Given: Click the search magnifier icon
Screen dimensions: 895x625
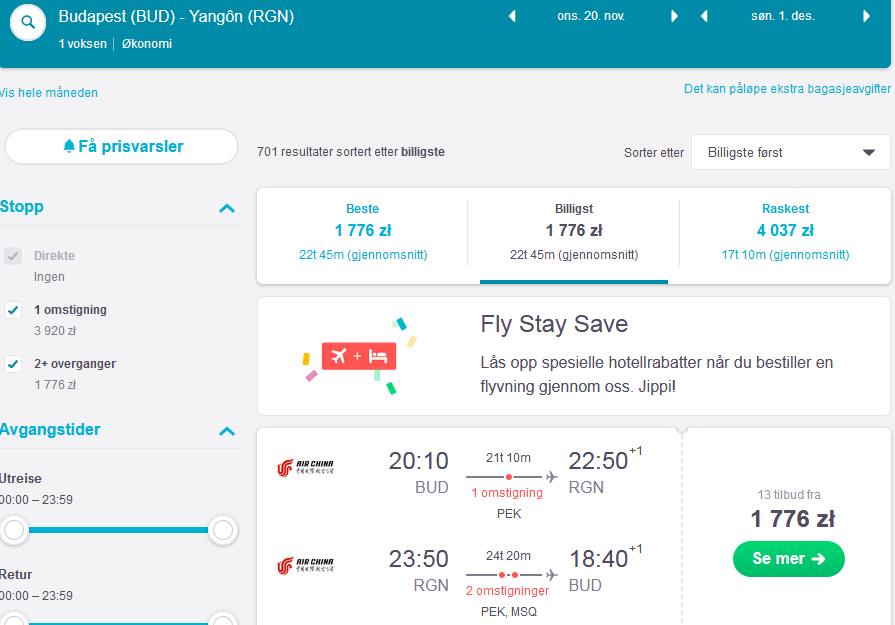Looking at the screenshot, I should (x=27, y=23).
